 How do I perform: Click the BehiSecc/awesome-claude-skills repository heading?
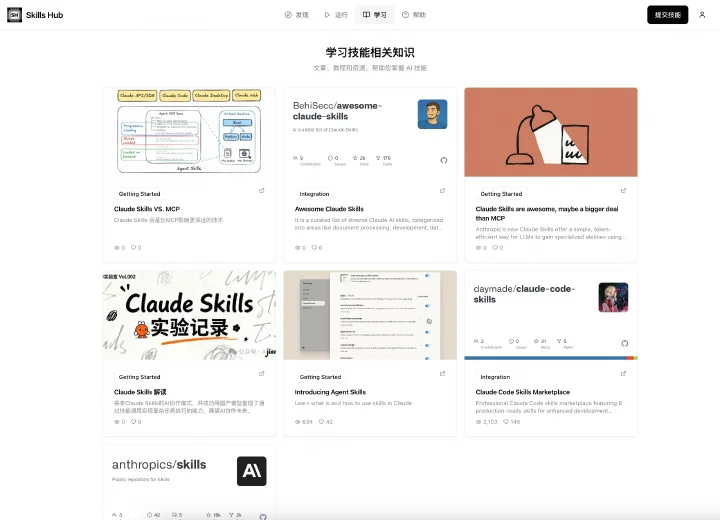tap(338, 111)
